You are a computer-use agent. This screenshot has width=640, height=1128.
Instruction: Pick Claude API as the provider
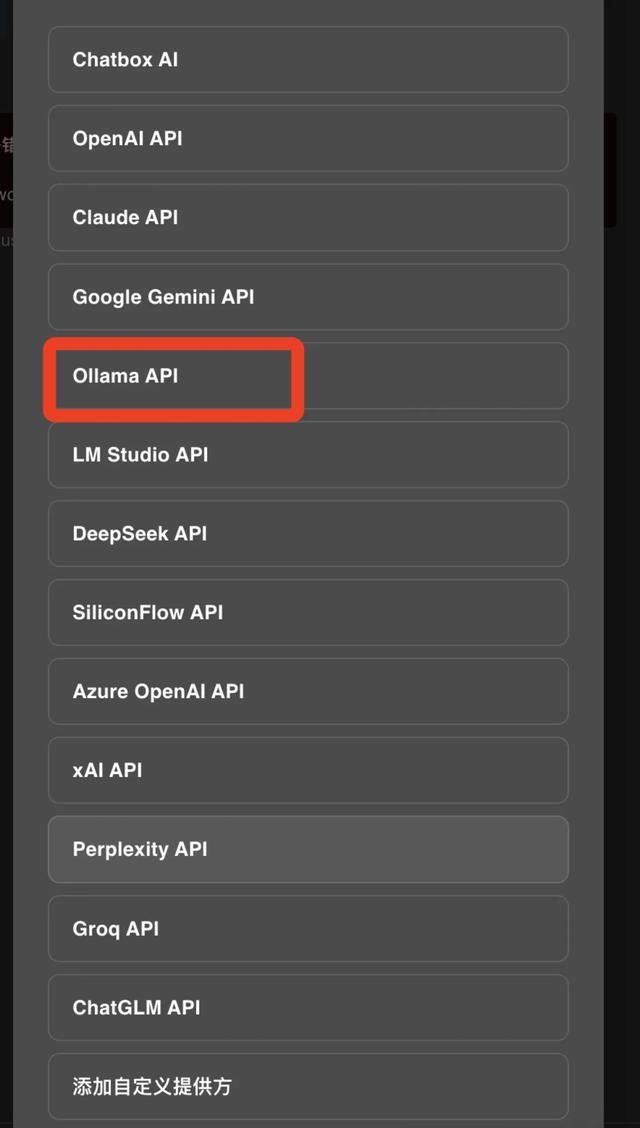(x=308, y=218)
